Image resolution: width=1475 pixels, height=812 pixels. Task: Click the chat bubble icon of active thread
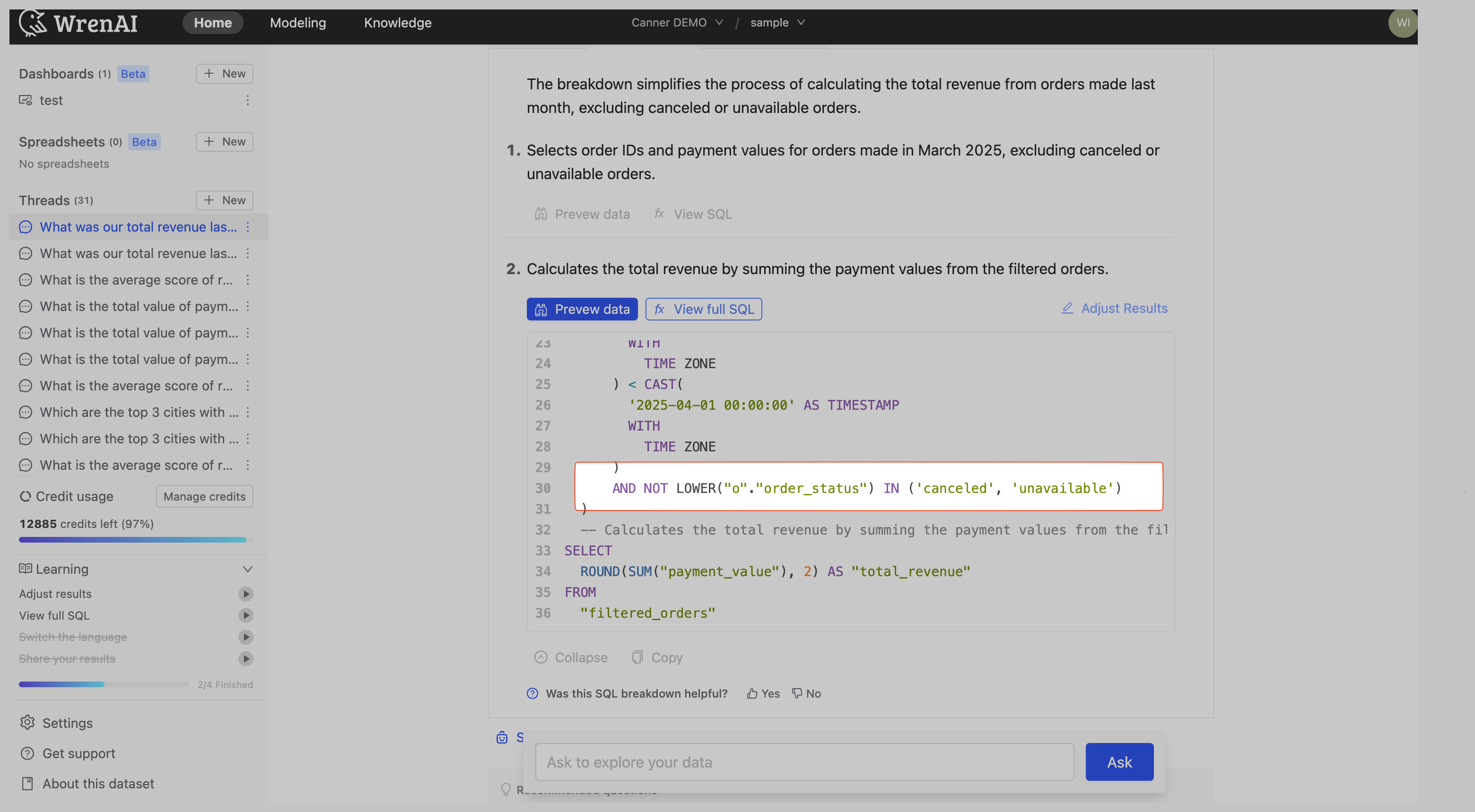point(25,226)
